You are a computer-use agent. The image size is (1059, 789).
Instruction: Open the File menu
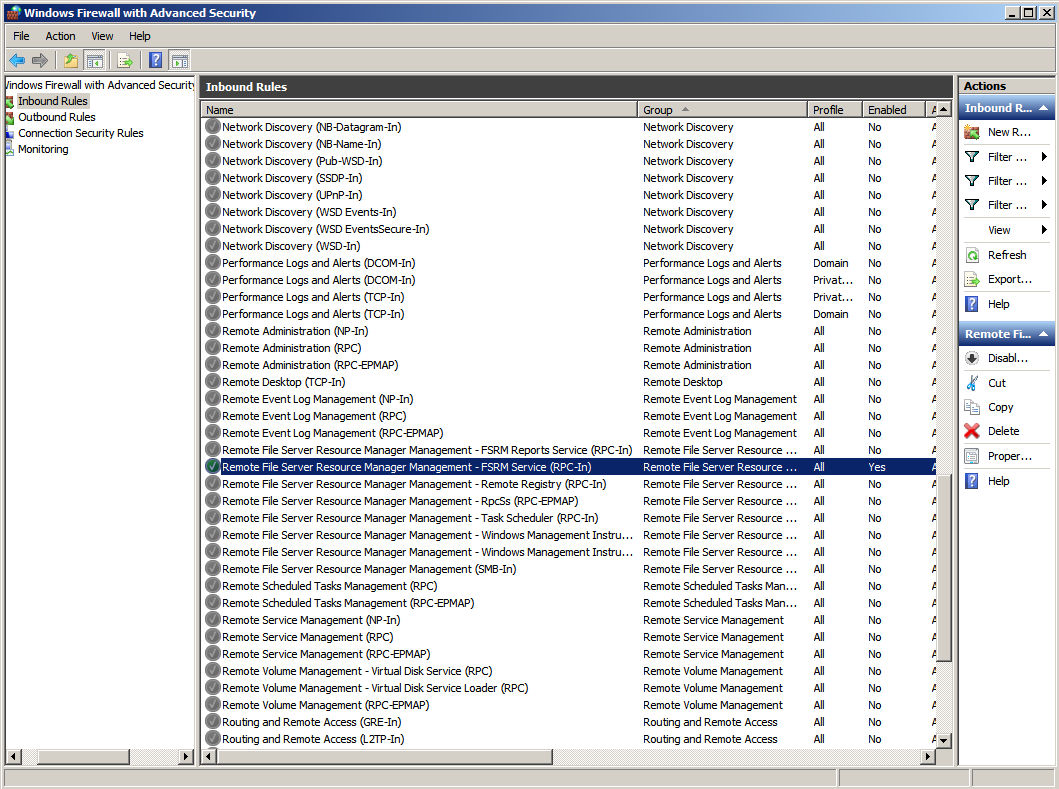[21, 36]
